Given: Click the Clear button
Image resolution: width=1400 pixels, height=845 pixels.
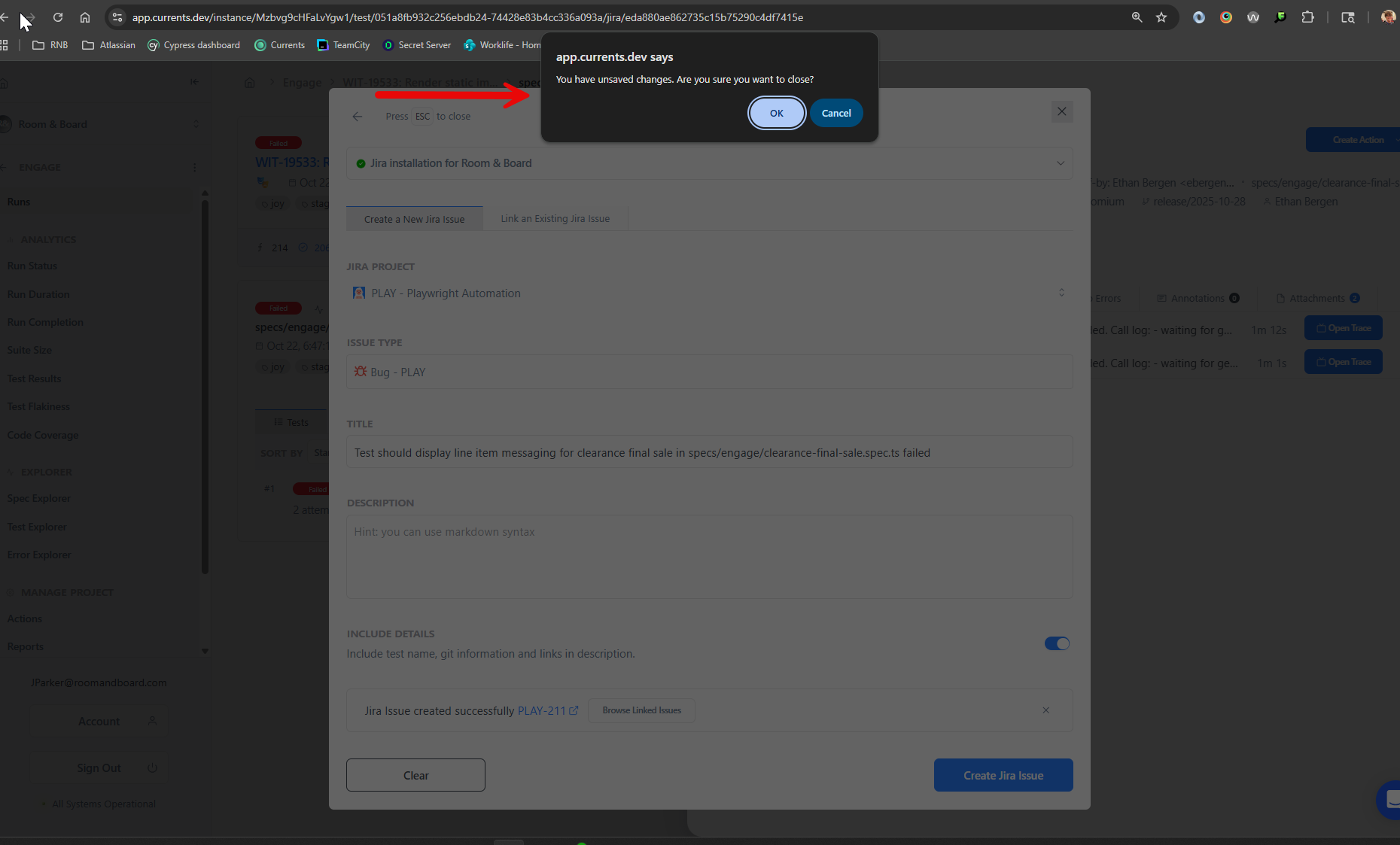Looking at the screenshot, I should 415,775.
